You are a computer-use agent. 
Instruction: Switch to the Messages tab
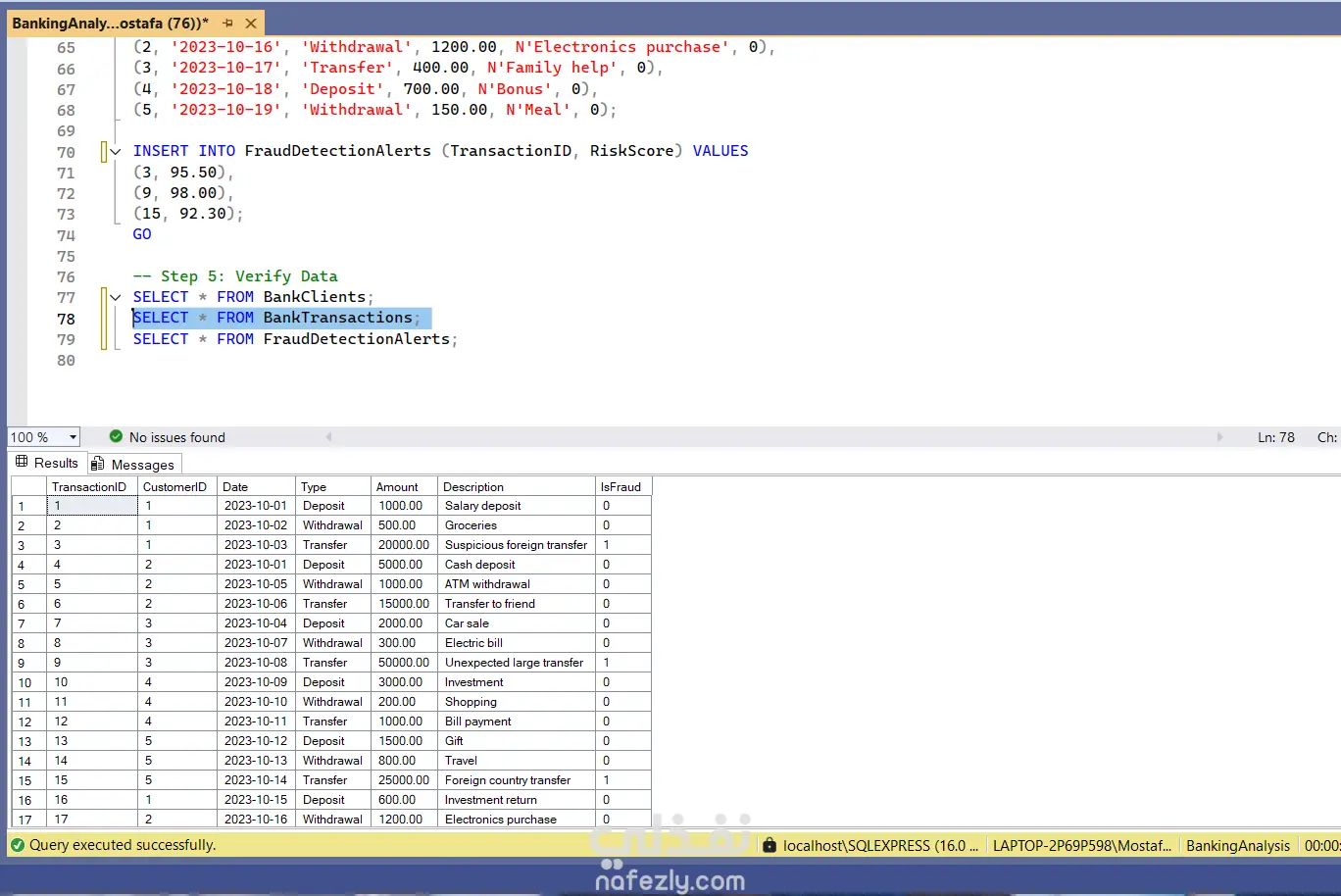pos(133,465)
